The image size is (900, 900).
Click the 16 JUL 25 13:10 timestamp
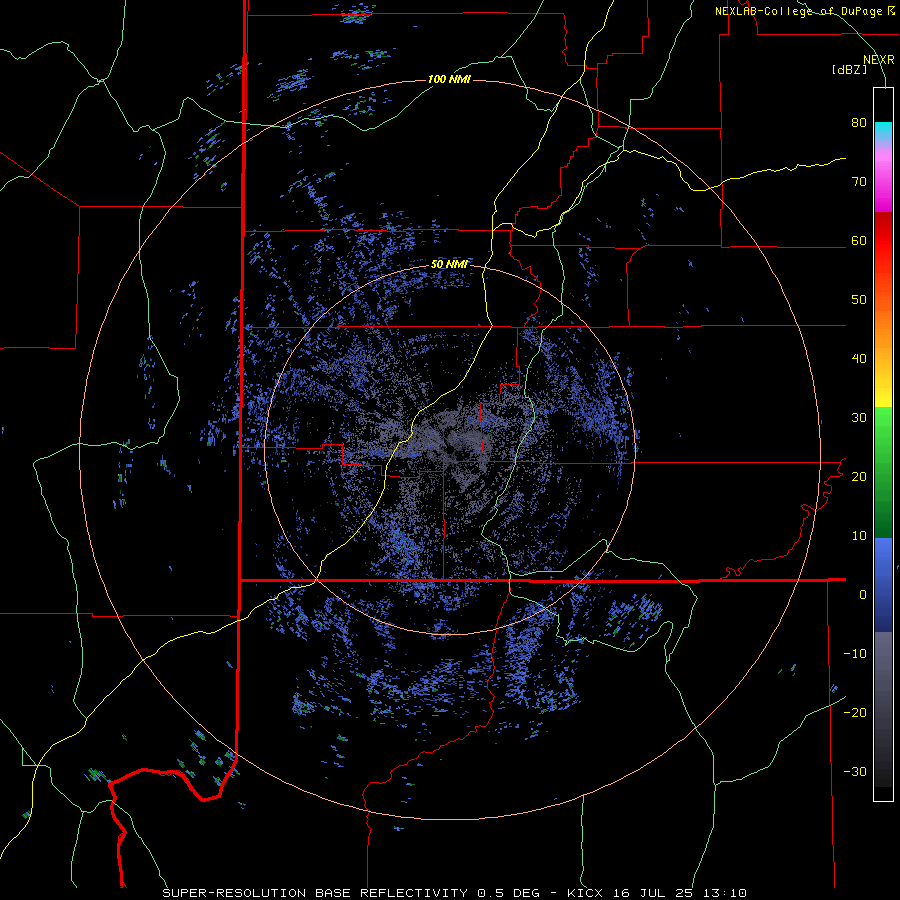coord(679,893)
